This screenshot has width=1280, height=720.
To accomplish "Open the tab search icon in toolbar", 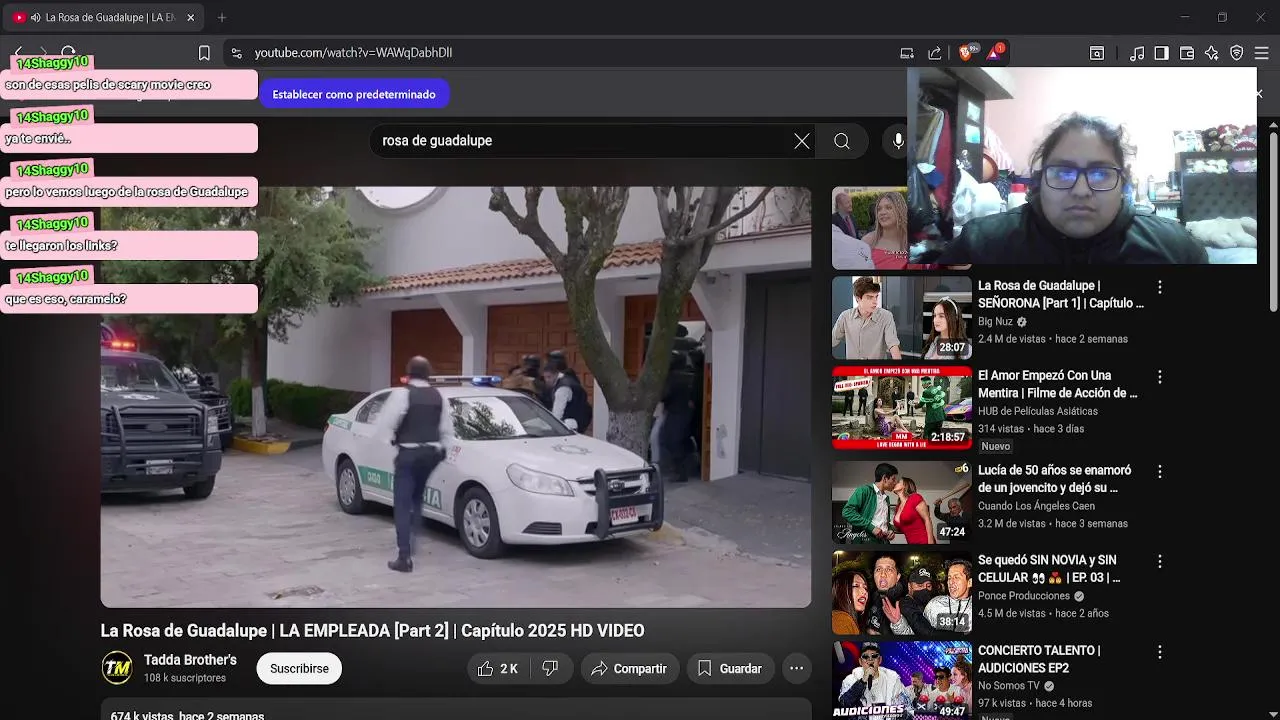I will [x=1097, y=53].
